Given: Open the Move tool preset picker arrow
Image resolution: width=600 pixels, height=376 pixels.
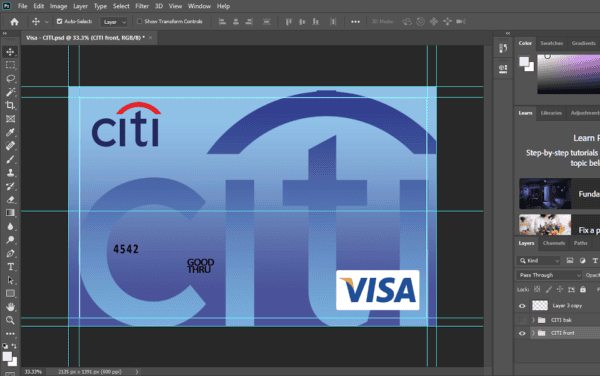Looking at the screenshot, I should pos(46,22).
